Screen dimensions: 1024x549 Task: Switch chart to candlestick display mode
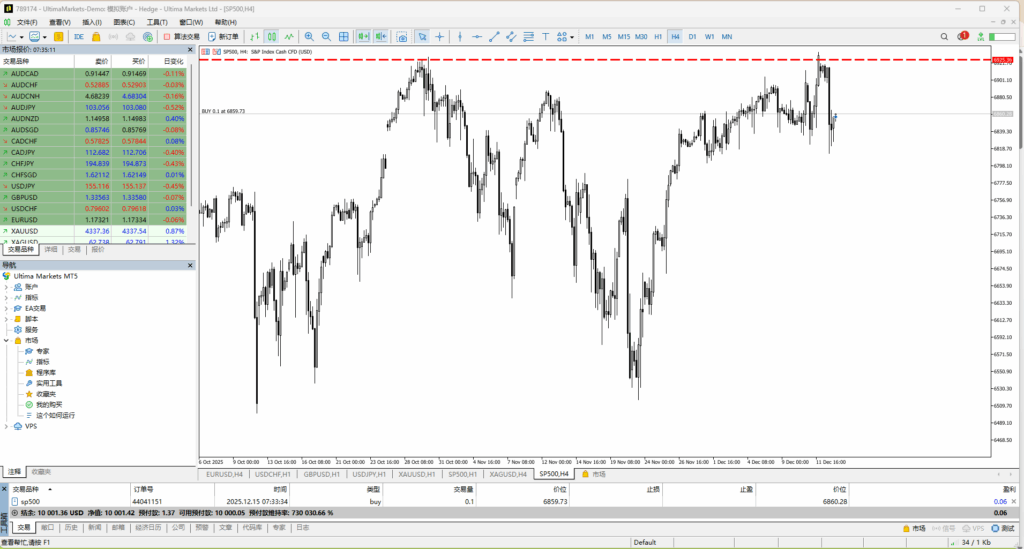point(273,37)
